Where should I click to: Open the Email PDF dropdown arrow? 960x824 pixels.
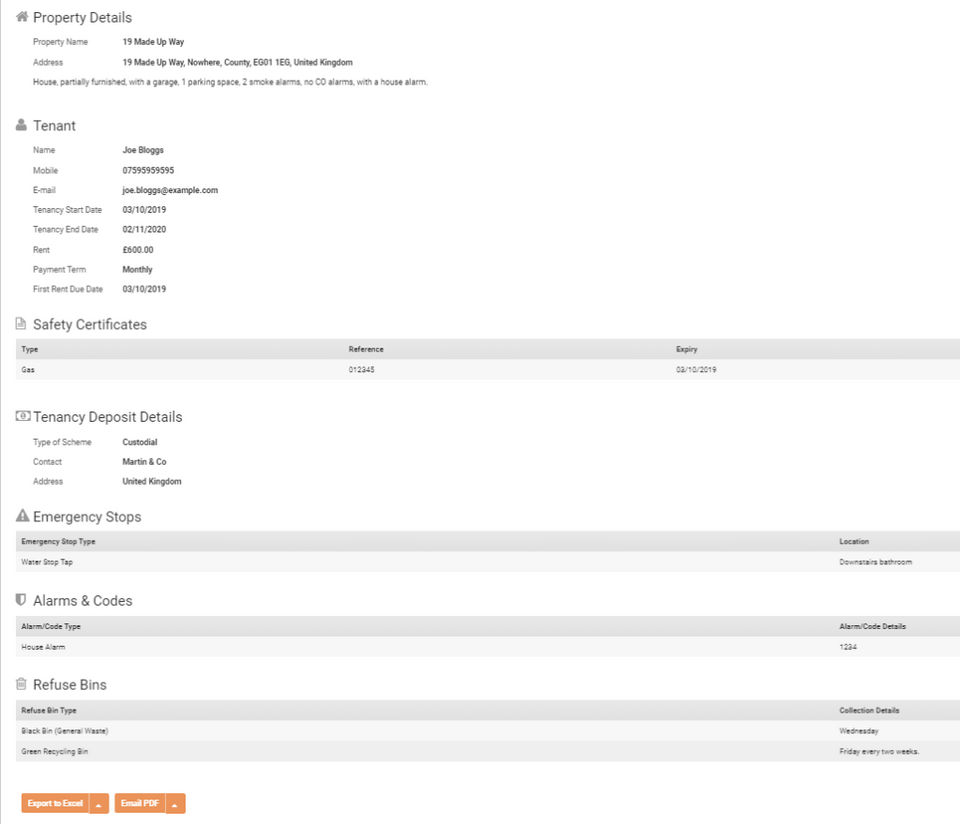[x=175, y=804]
